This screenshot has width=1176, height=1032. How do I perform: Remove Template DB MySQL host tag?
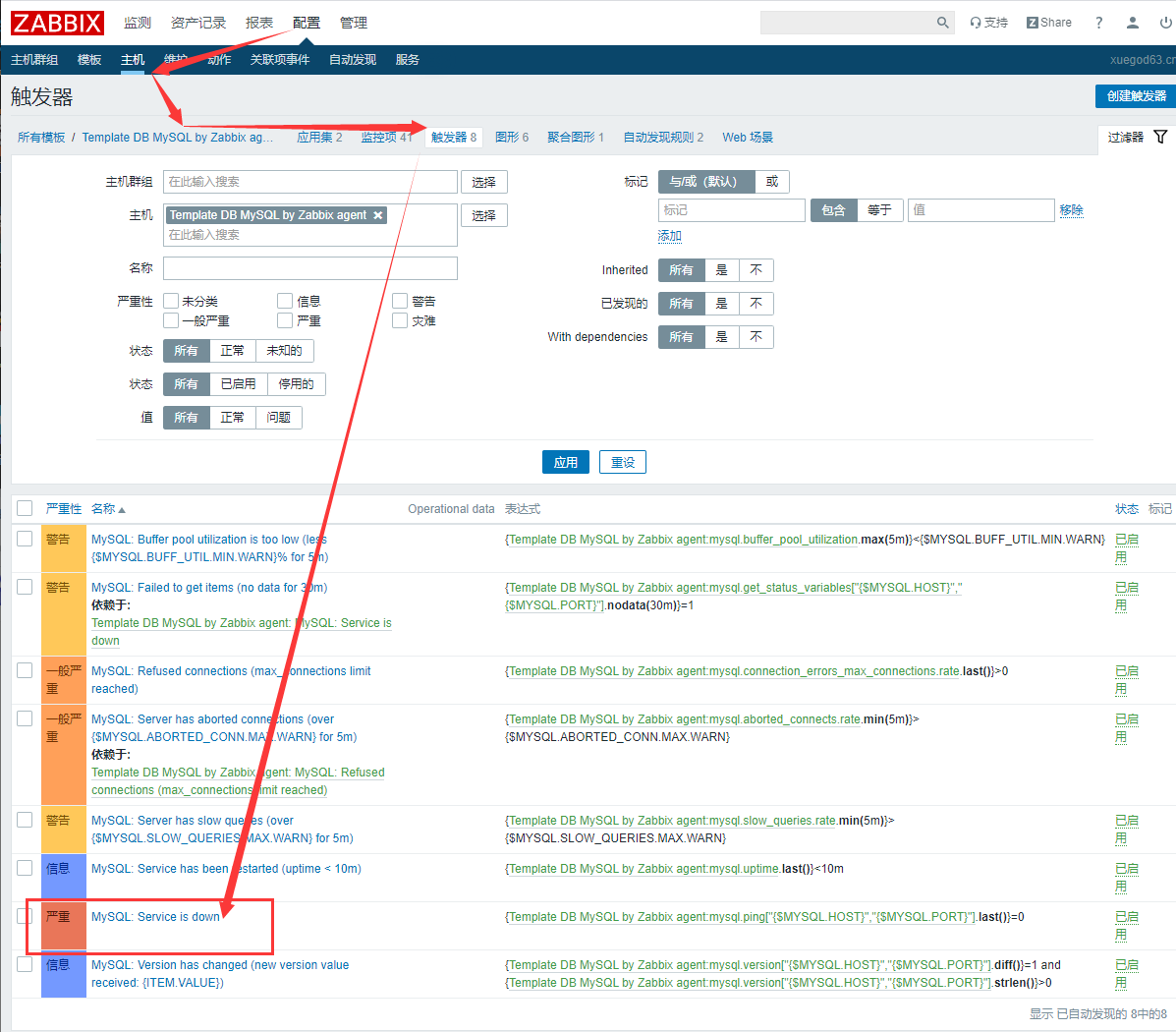(378, 215)
